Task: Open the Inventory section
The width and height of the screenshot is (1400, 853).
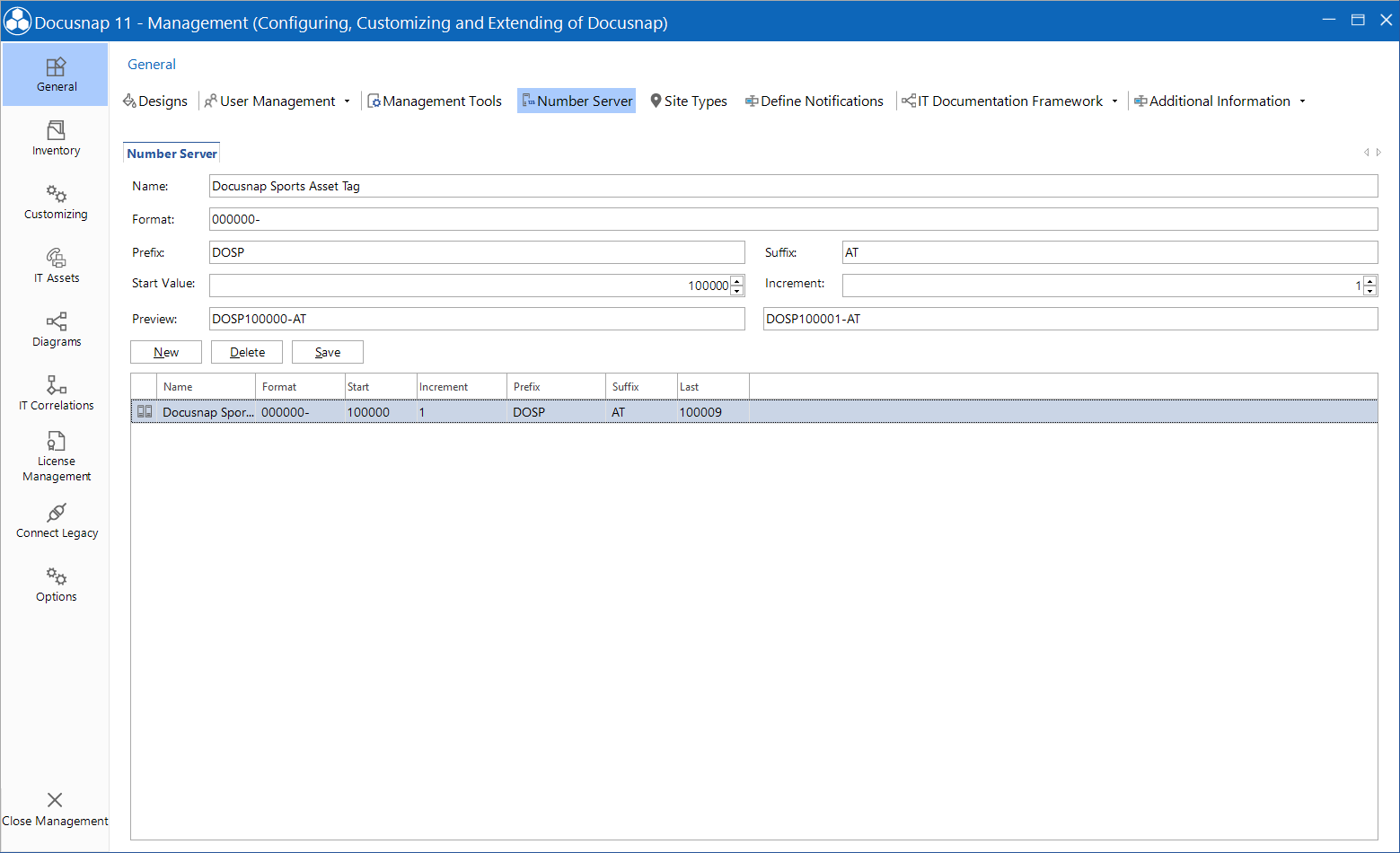Action: [56, 137]
